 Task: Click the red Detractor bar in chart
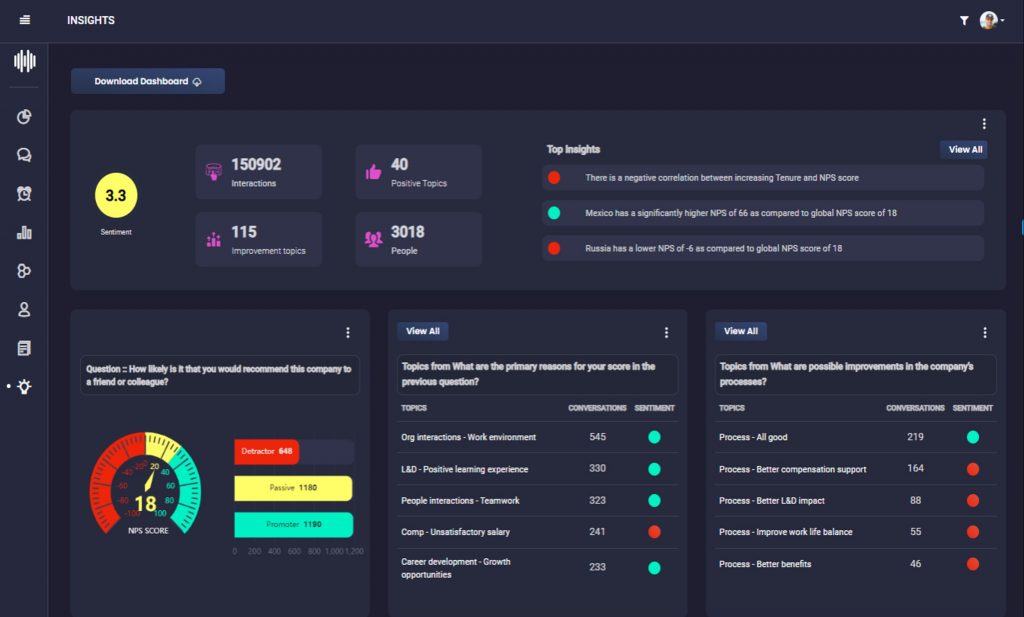(266, 452)
